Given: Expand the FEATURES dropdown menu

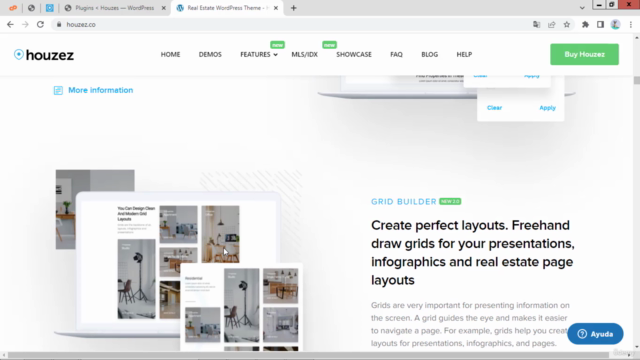Looking at the screenshot, I should click(259, 54).
